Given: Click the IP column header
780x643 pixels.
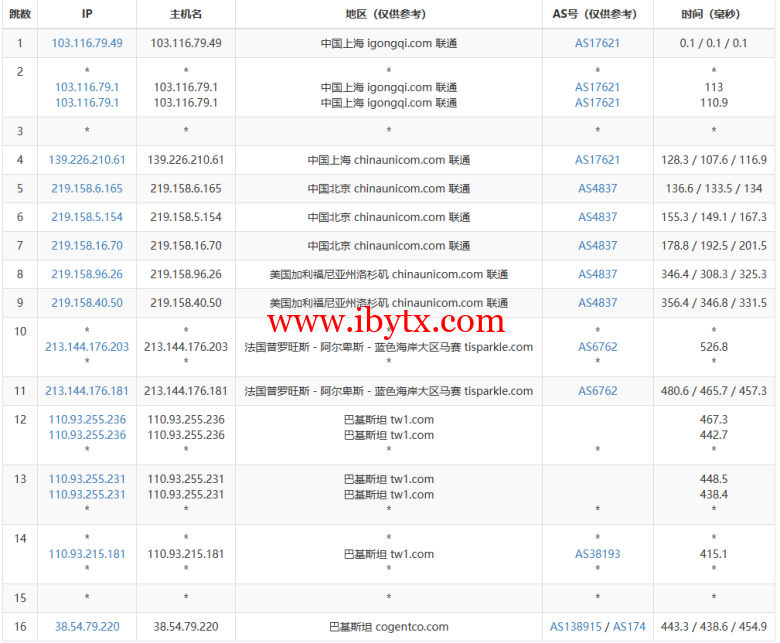Looking at the screenshot, I should 87,14.
